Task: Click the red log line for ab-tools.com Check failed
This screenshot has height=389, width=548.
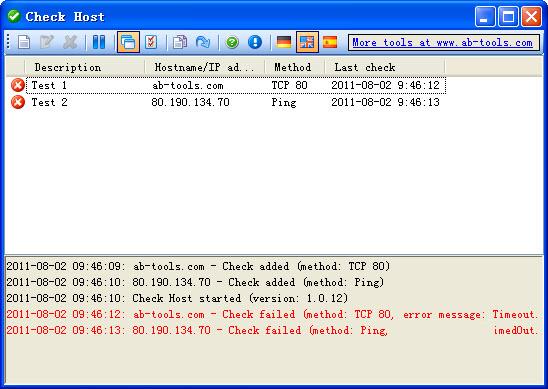Action: [272, 314]
